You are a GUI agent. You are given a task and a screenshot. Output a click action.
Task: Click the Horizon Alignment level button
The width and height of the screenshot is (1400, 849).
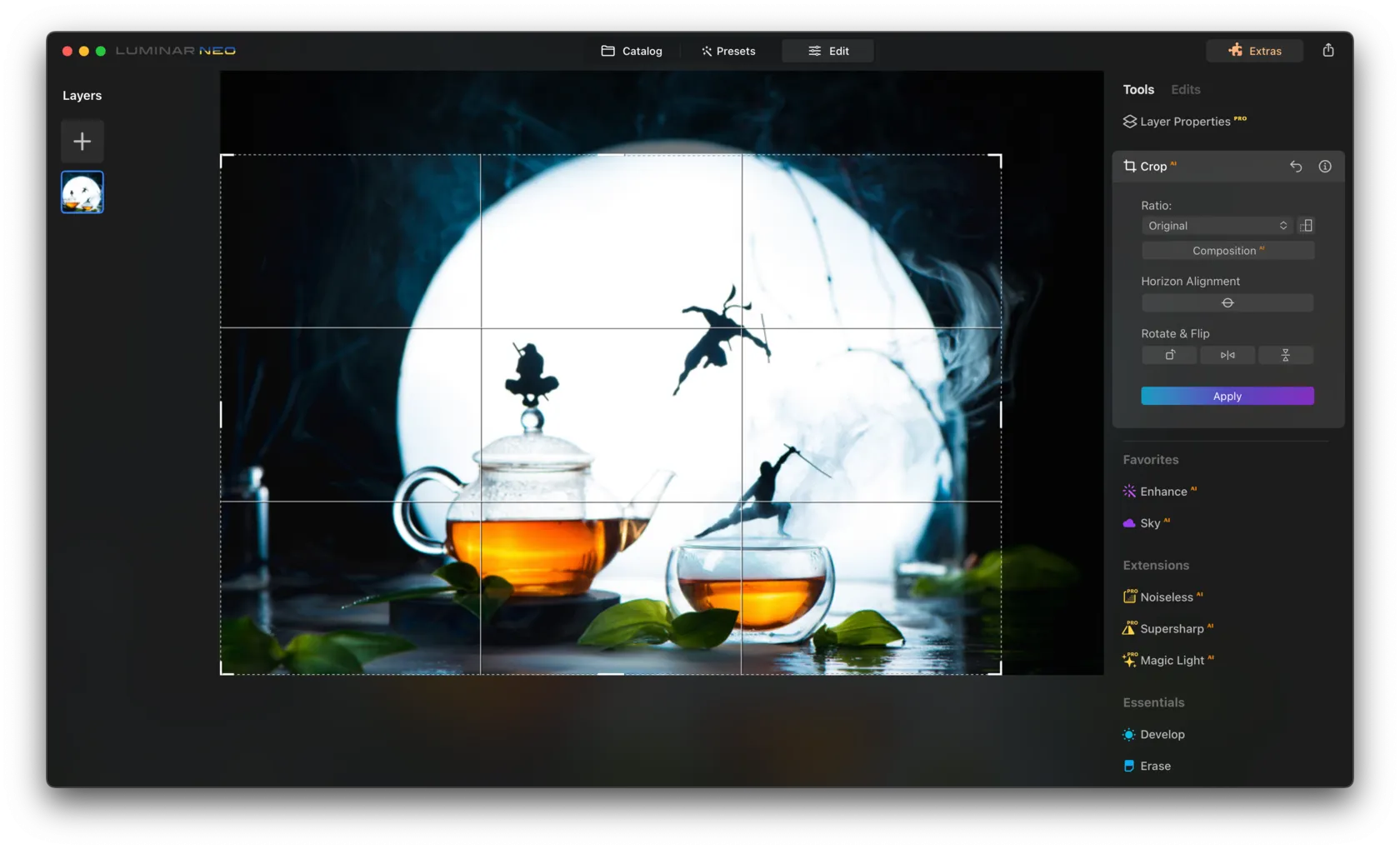point(1227,303)
